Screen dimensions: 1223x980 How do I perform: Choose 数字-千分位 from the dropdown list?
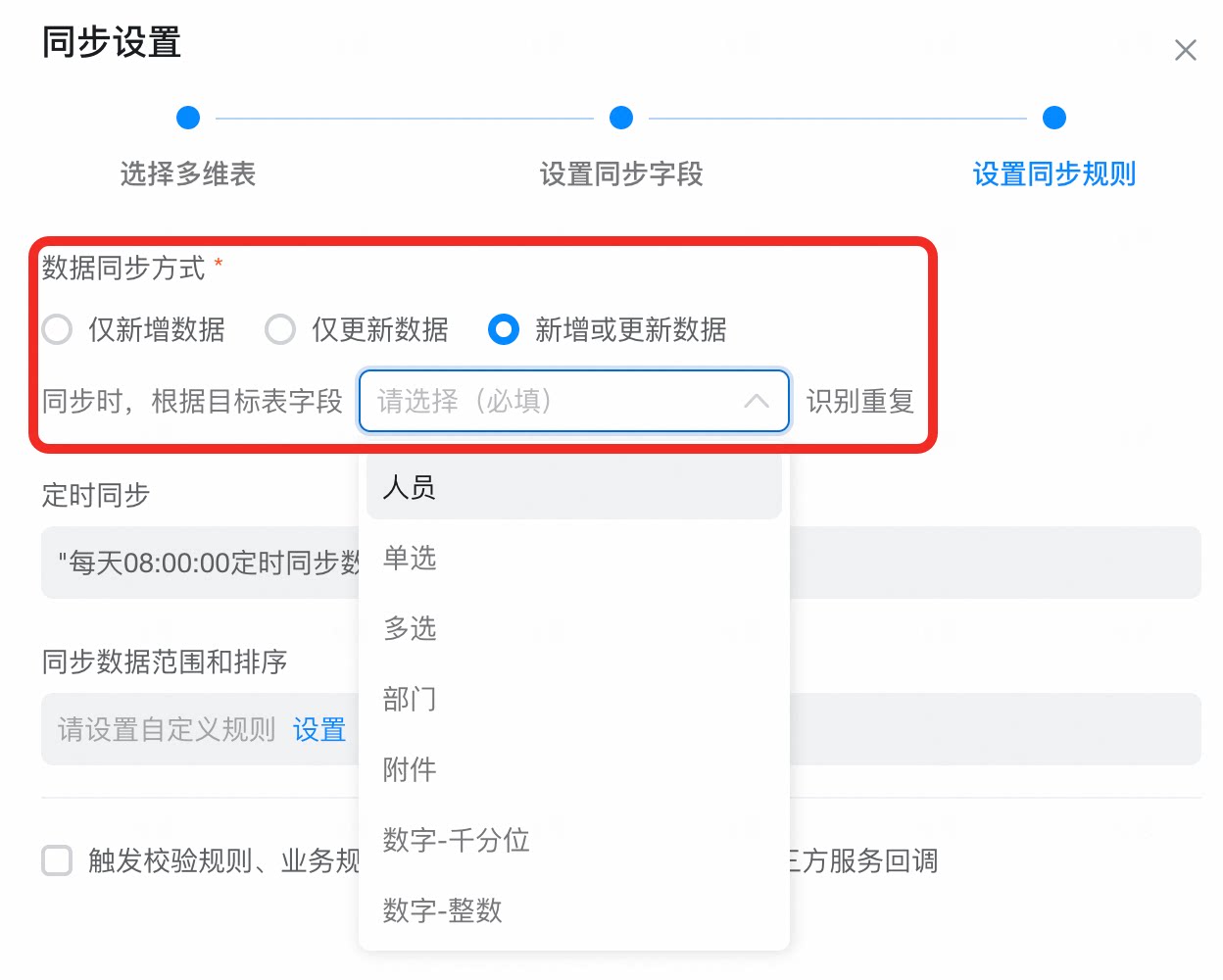(x=574, y=840)
